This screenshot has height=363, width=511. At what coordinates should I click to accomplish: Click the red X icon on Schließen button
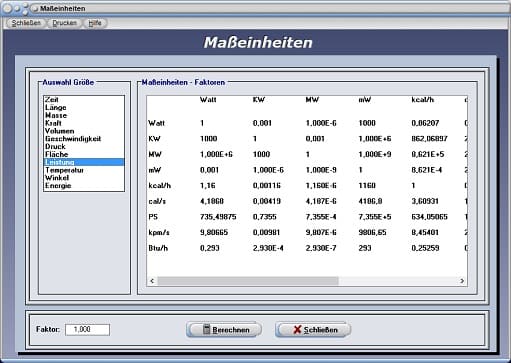pyautogui.click(x=297, y=330)
